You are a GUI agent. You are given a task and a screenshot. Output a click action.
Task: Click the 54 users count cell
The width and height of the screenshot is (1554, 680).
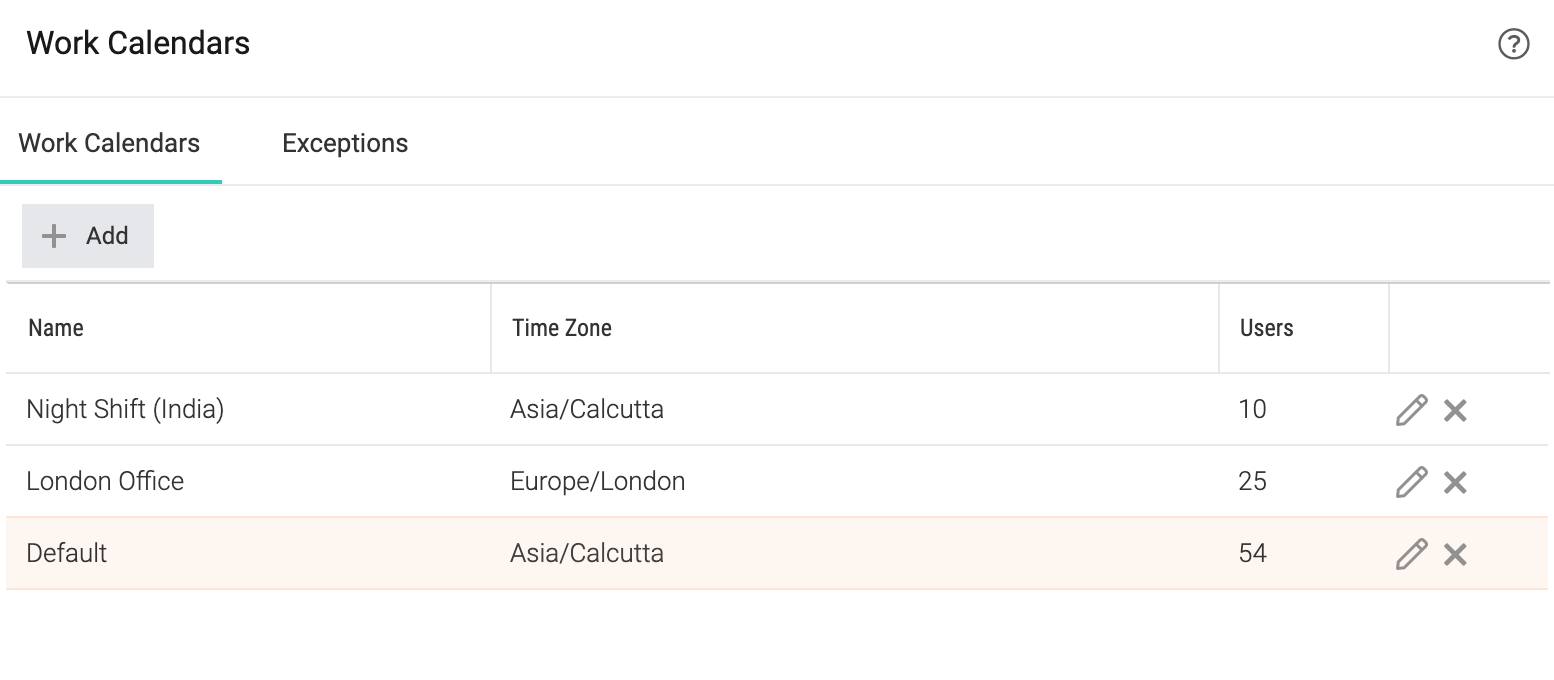point(1252,553)
